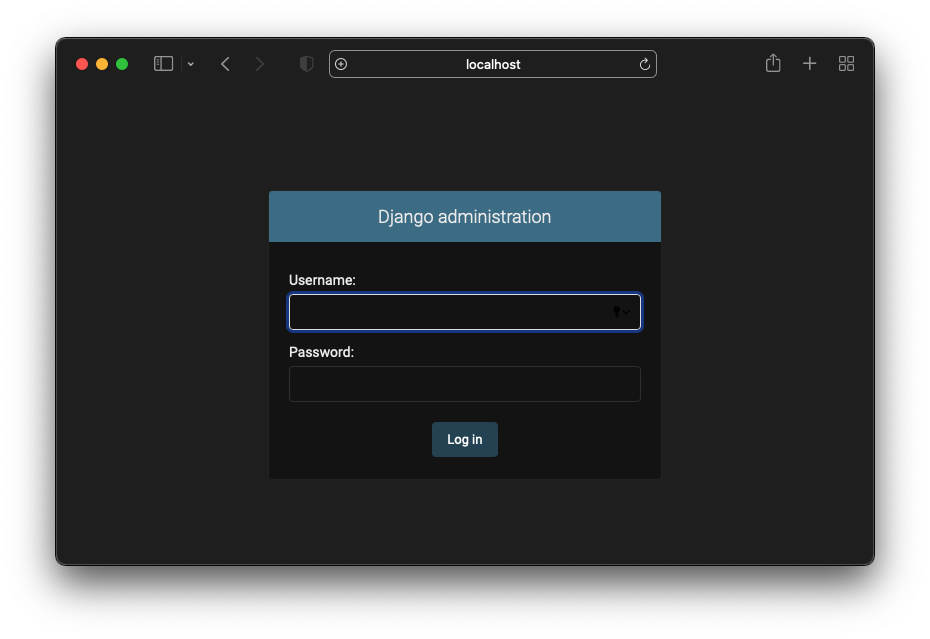The width and height of the screenshot is (930, 639).
Task: Toggle the Safari sidebar icon
Action: coord(163,63)
